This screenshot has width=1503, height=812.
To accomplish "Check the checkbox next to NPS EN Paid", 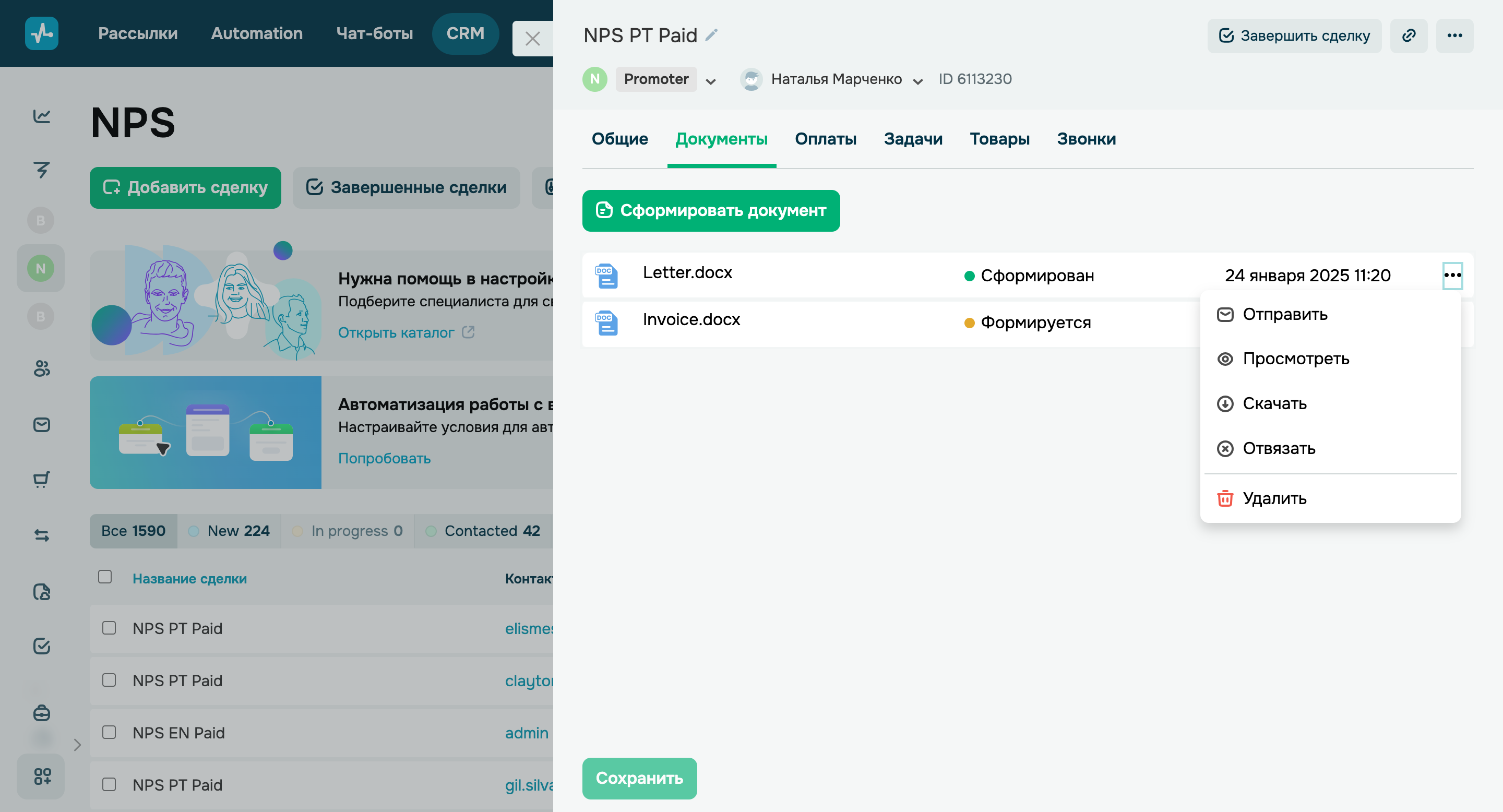I will [x=109, y=732].
